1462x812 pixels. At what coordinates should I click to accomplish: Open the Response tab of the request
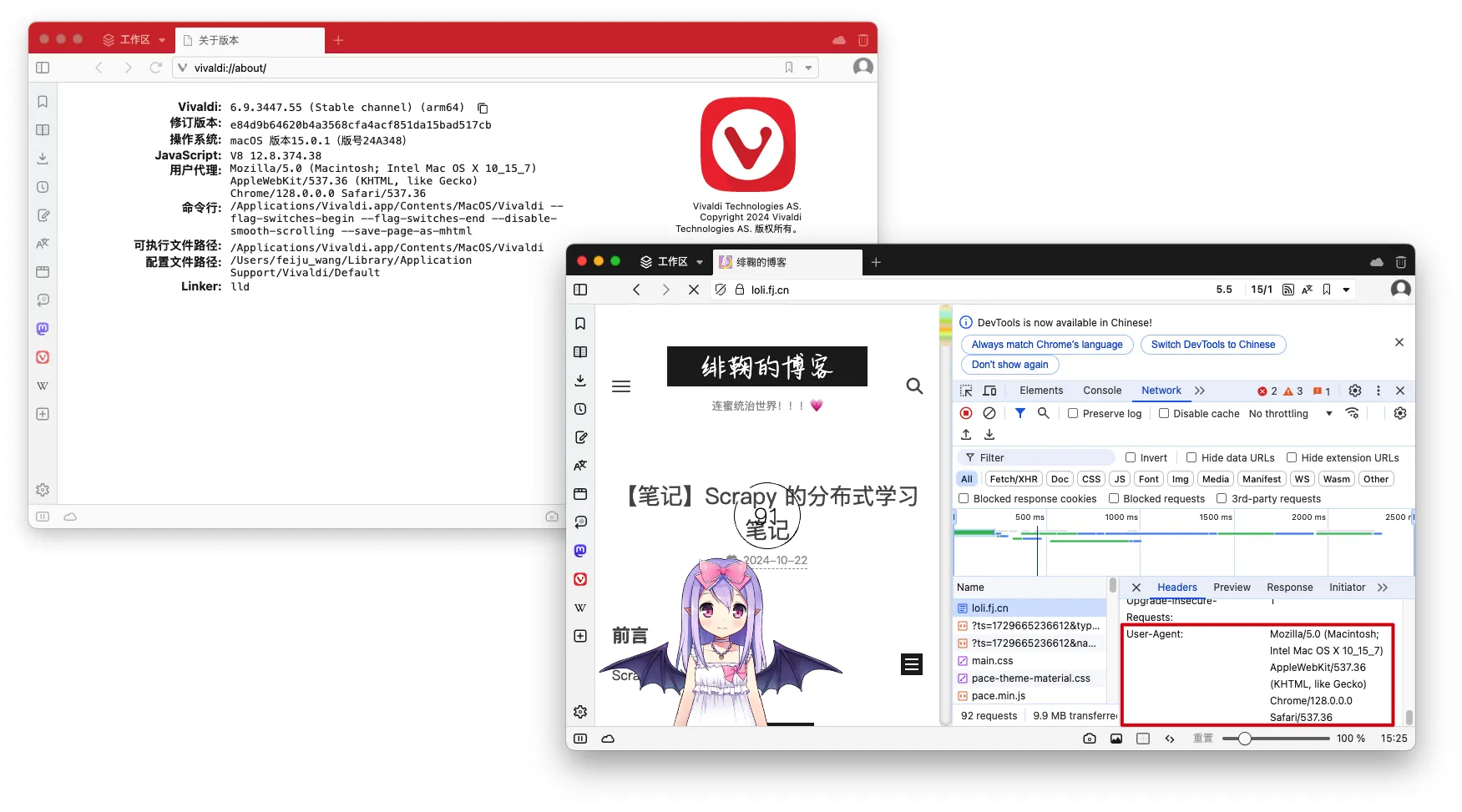(1289, 588)
